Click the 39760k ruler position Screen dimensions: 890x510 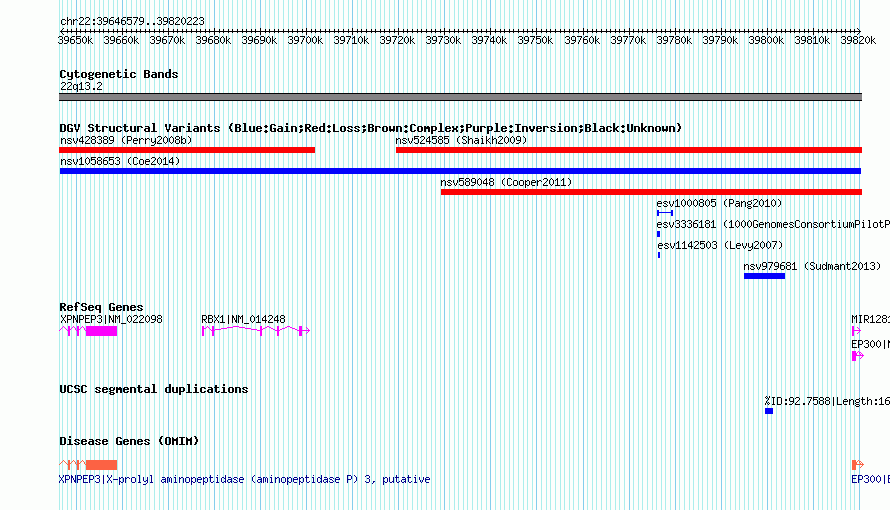pyautogui.click(x=582, y=40)
